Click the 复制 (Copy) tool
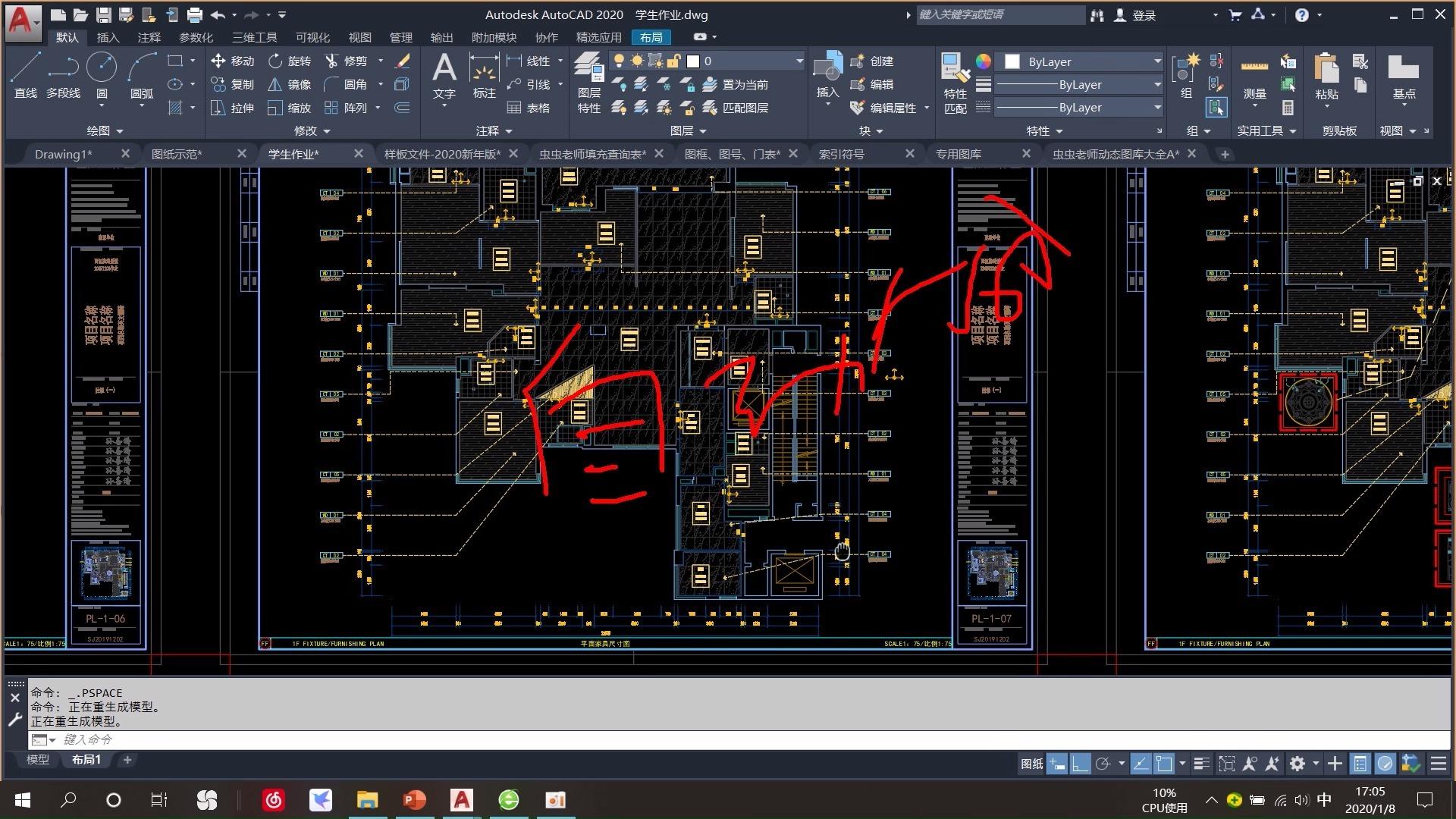The width and height of the screenshot is (1456, 819). coord(233,84)
